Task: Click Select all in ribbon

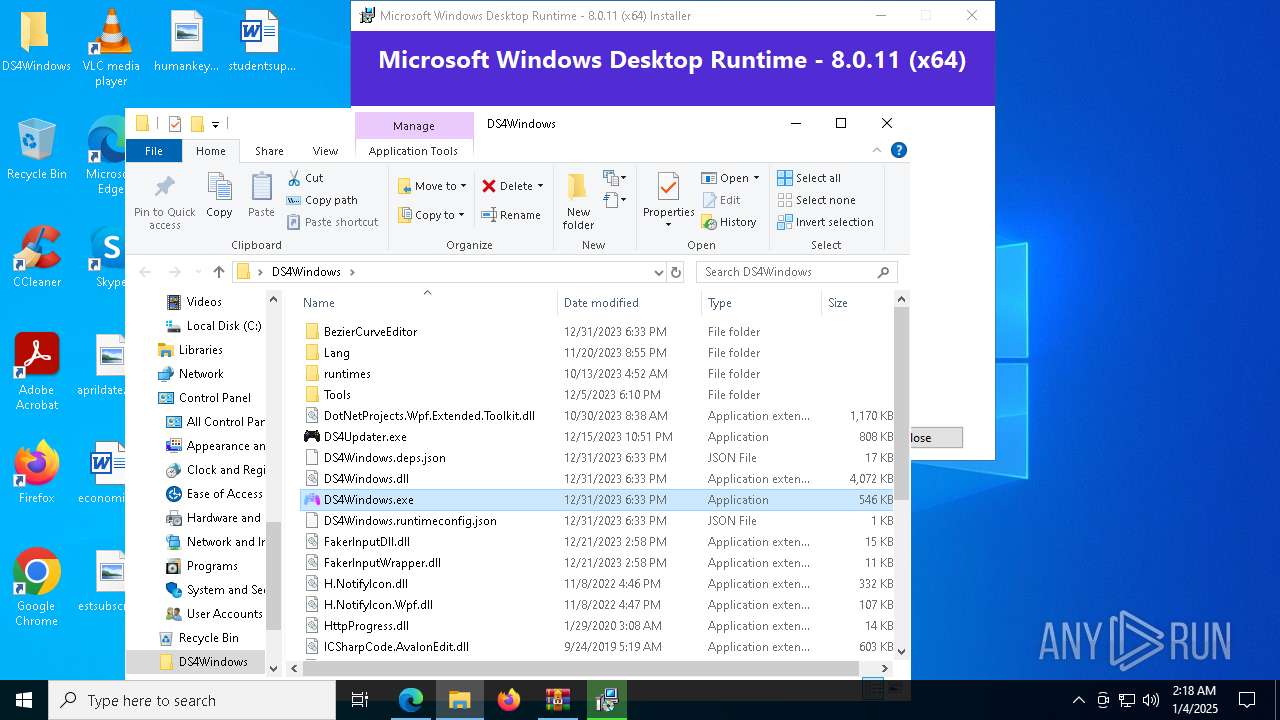Action: [x=809, y=178]
